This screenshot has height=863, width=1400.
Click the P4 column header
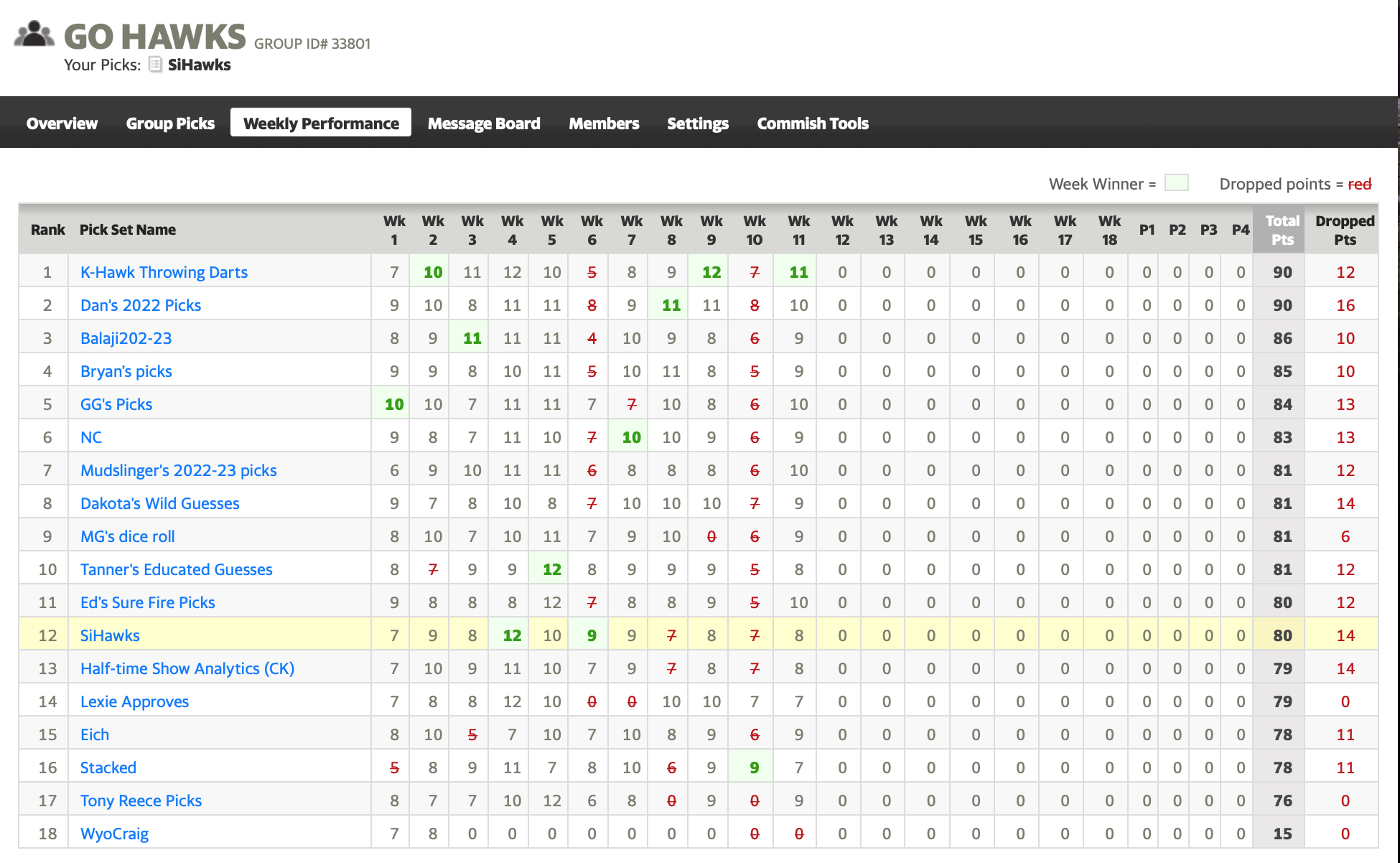coord(1241,230)
